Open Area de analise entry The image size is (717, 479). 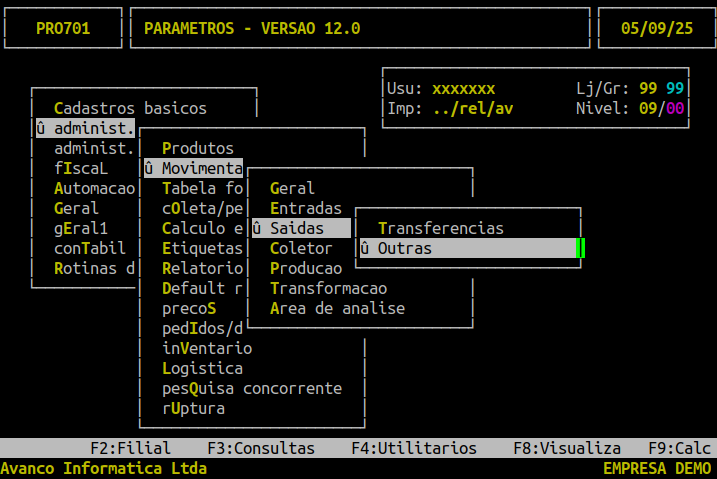pyautogui.click(x=337, y=309)
